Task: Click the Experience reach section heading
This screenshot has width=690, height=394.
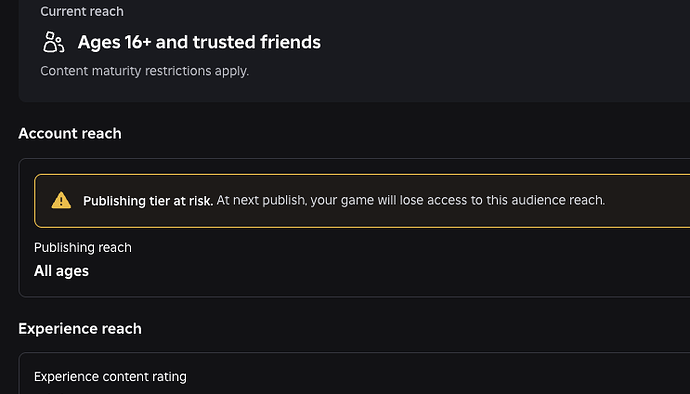Action: pyautogui.click(x=80, y=328)
